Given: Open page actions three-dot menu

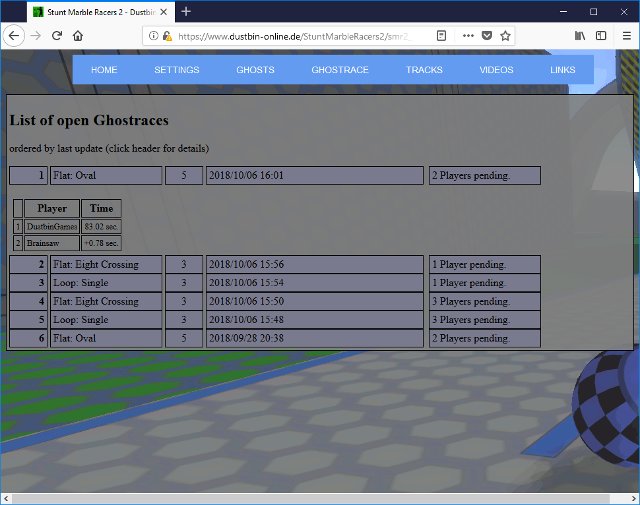Looking at the screenshot, I should [468, 36].
